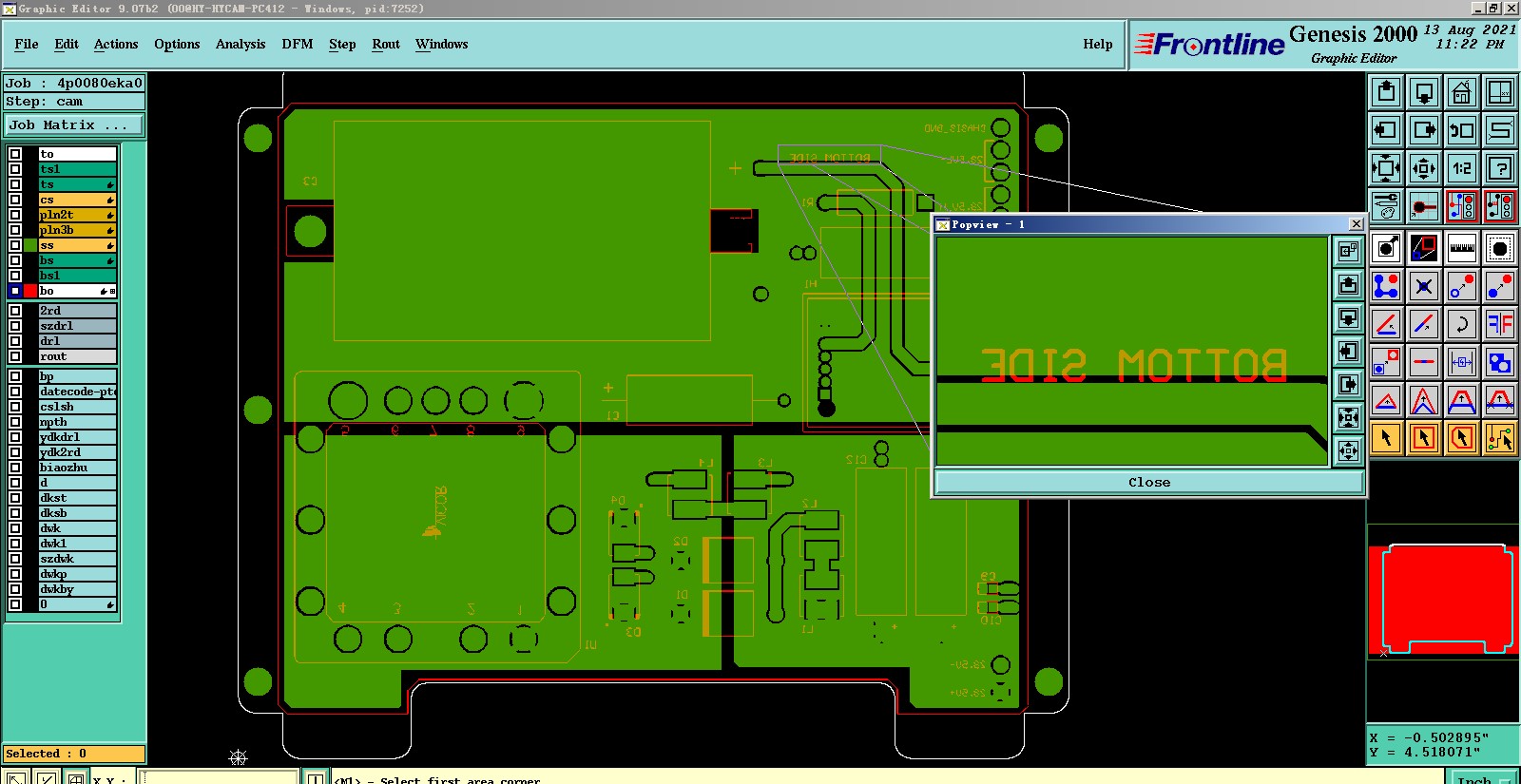The height and width of the screenshot is (784, 1521).
Task: Open the DFM menu
Action: tap(298, 44)
